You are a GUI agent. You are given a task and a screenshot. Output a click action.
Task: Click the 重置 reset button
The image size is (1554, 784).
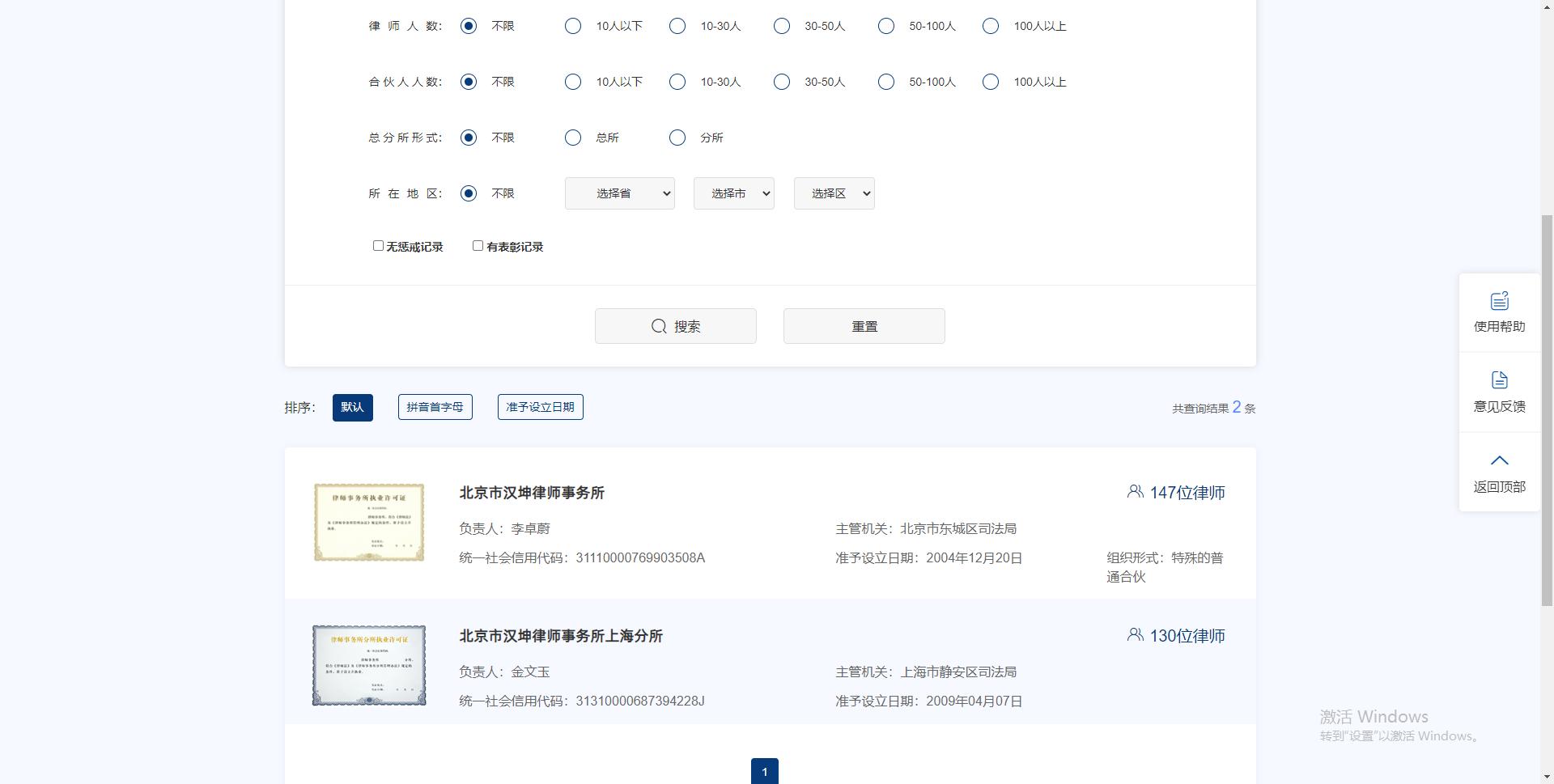click(x=864, y=326)
